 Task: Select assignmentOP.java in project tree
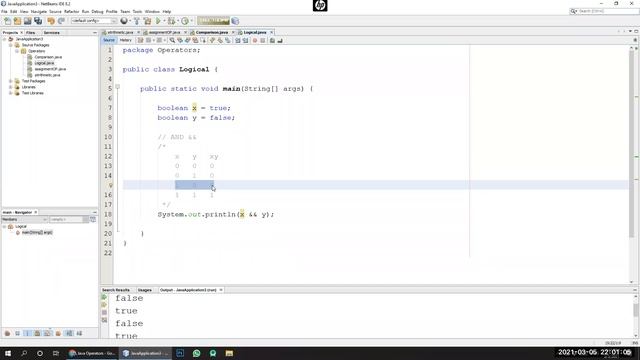click(50, 69)
